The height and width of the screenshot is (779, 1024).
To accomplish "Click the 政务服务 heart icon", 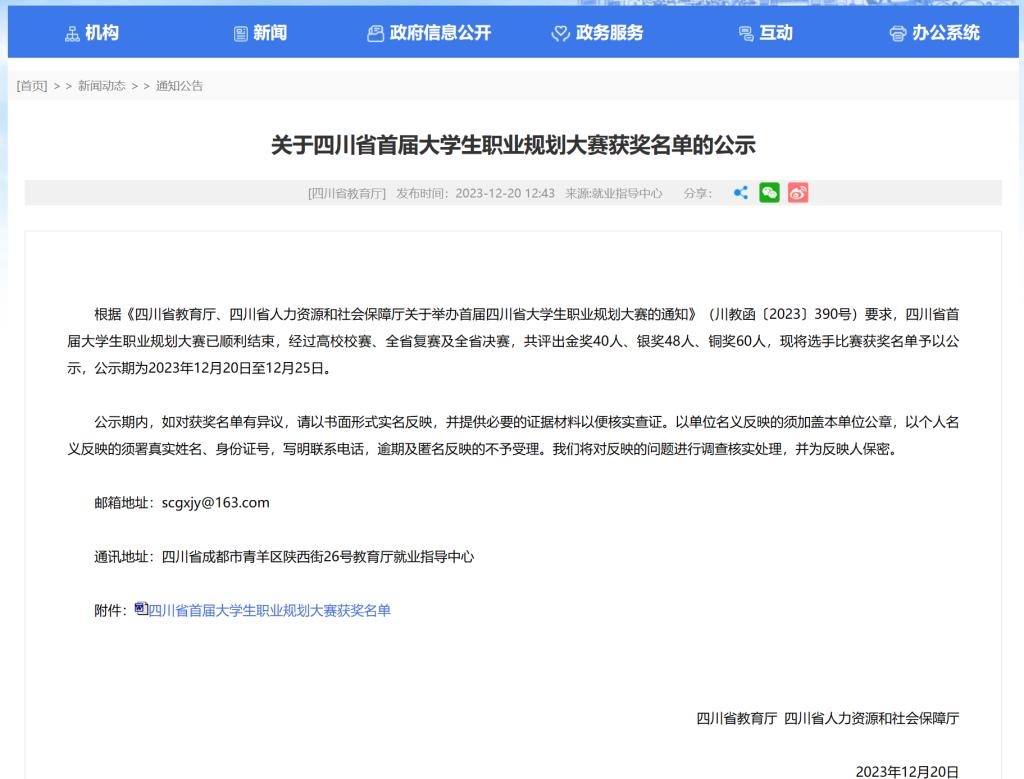I will (x=560, y=33).
